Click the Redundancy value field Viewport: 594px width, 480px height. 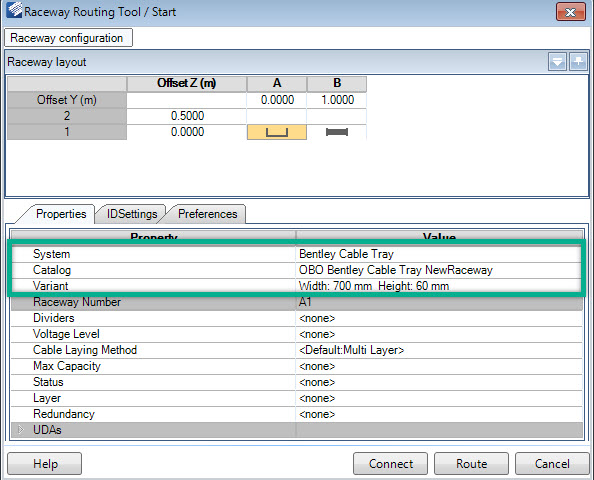pos(438,414)
